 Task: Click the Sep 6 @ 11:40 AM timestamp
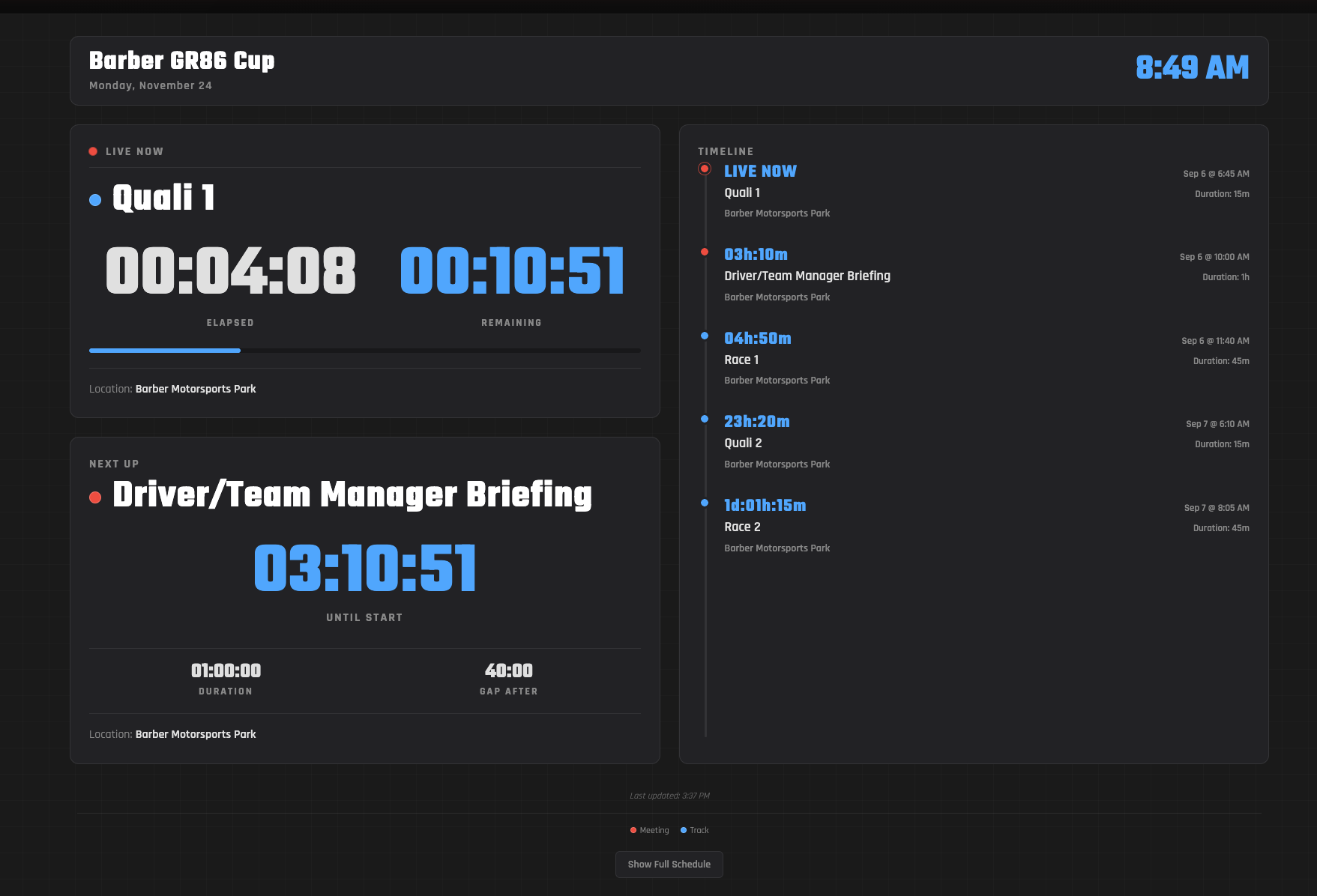1215,341
